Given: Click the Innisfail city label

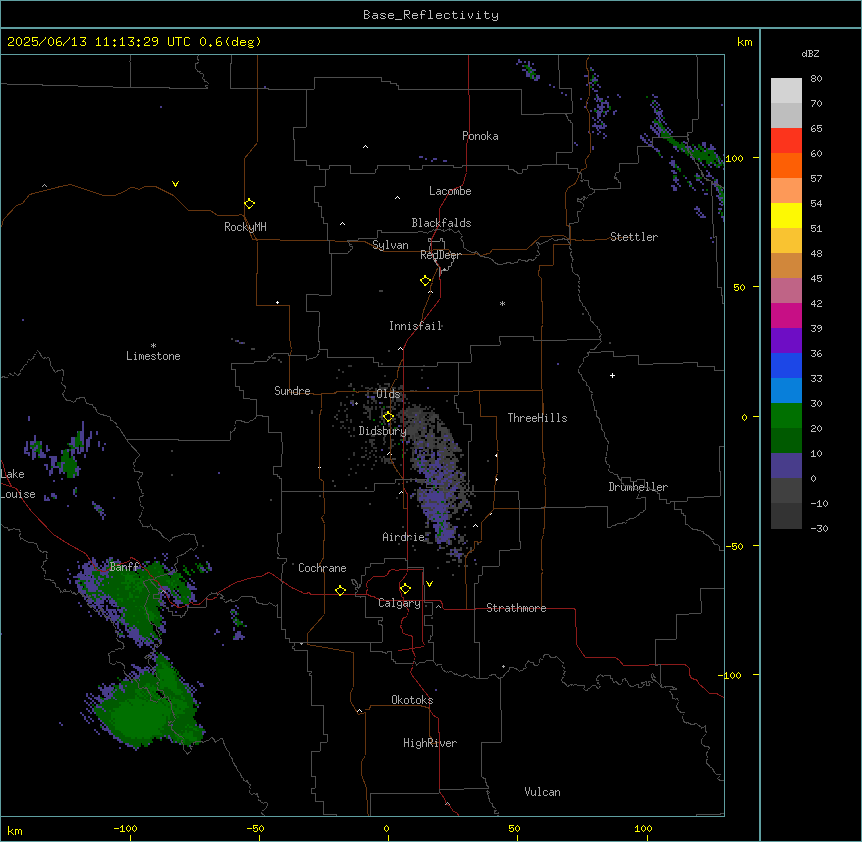Looking at the screenshot, I should [x=416, y=326].
